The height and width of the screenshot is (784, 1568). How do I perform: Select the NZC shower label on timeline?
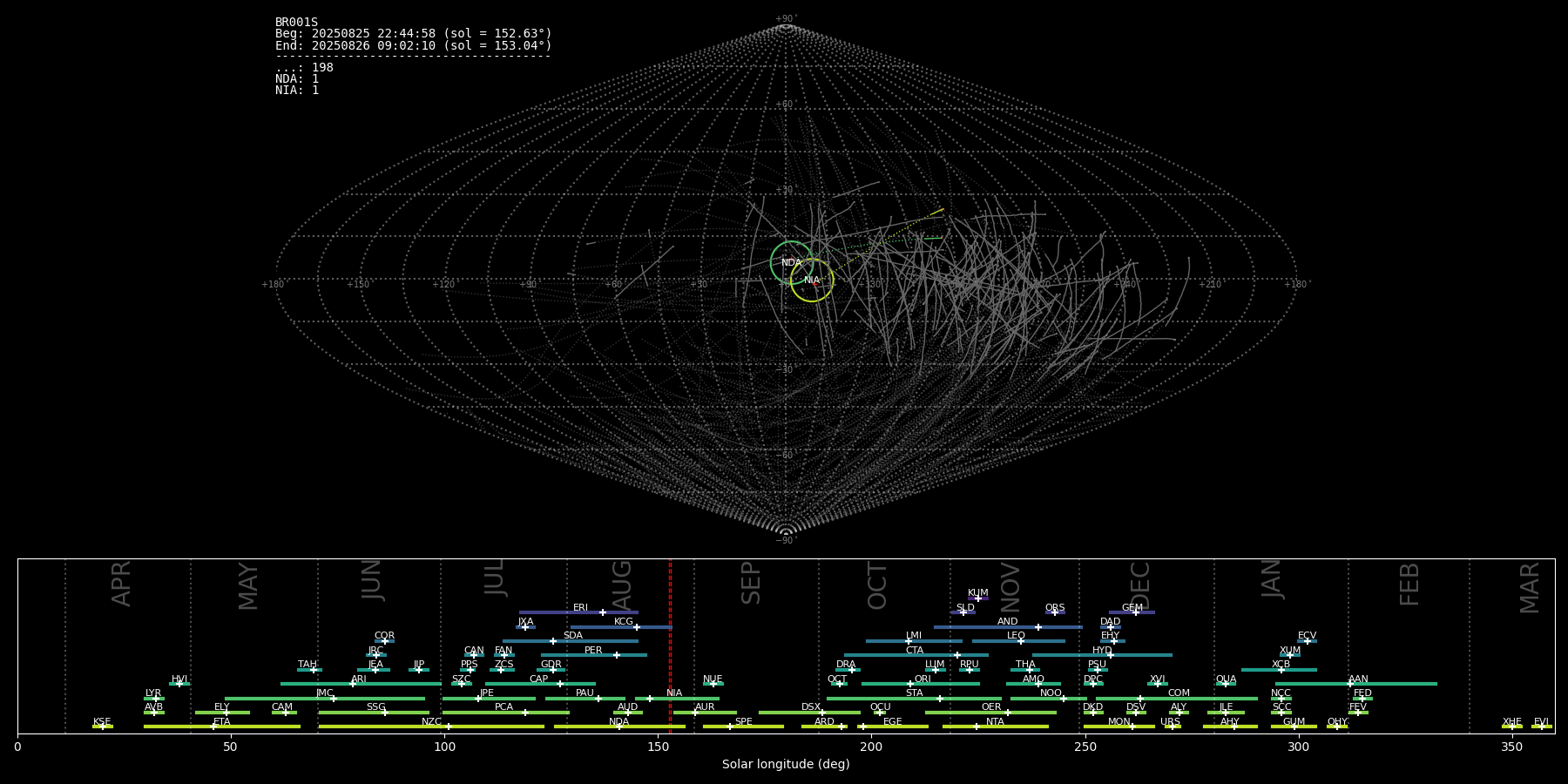(x=431, y=722)
